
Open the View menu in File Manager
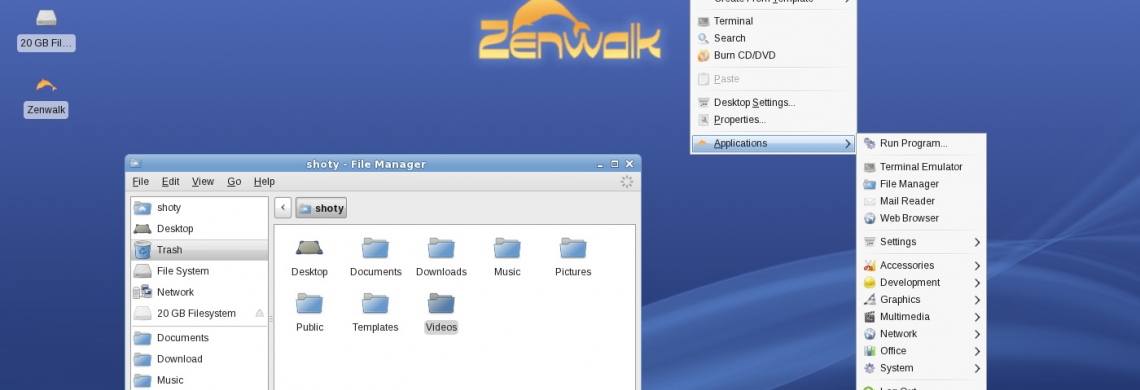point(203,182)
